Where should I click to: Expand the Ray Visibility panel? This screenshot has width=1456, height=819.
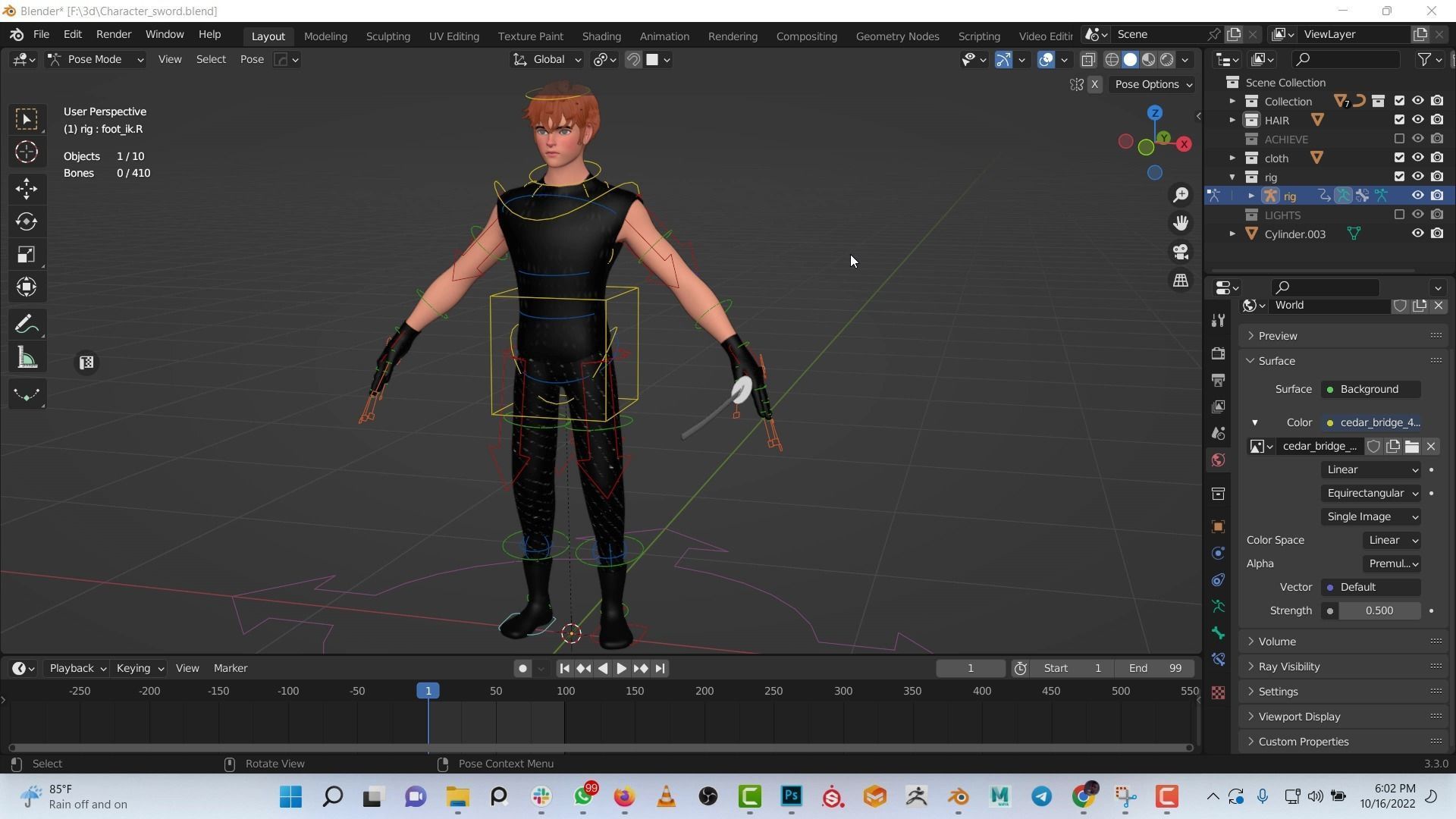(x=1288, y=667)
